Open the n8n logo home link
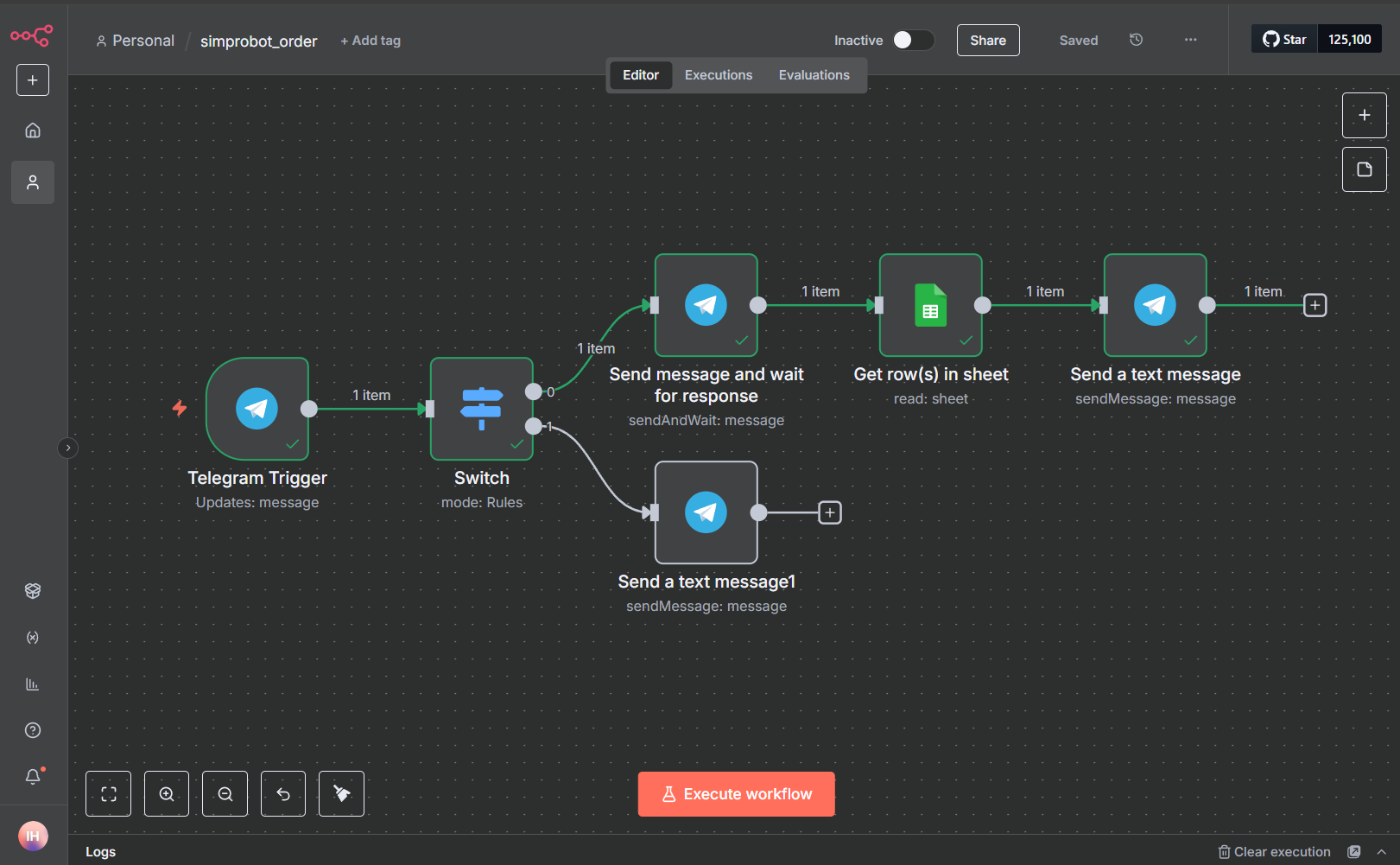Image resolution: width=1400 pixels, height=865 pixels. (x=32, y=35)
